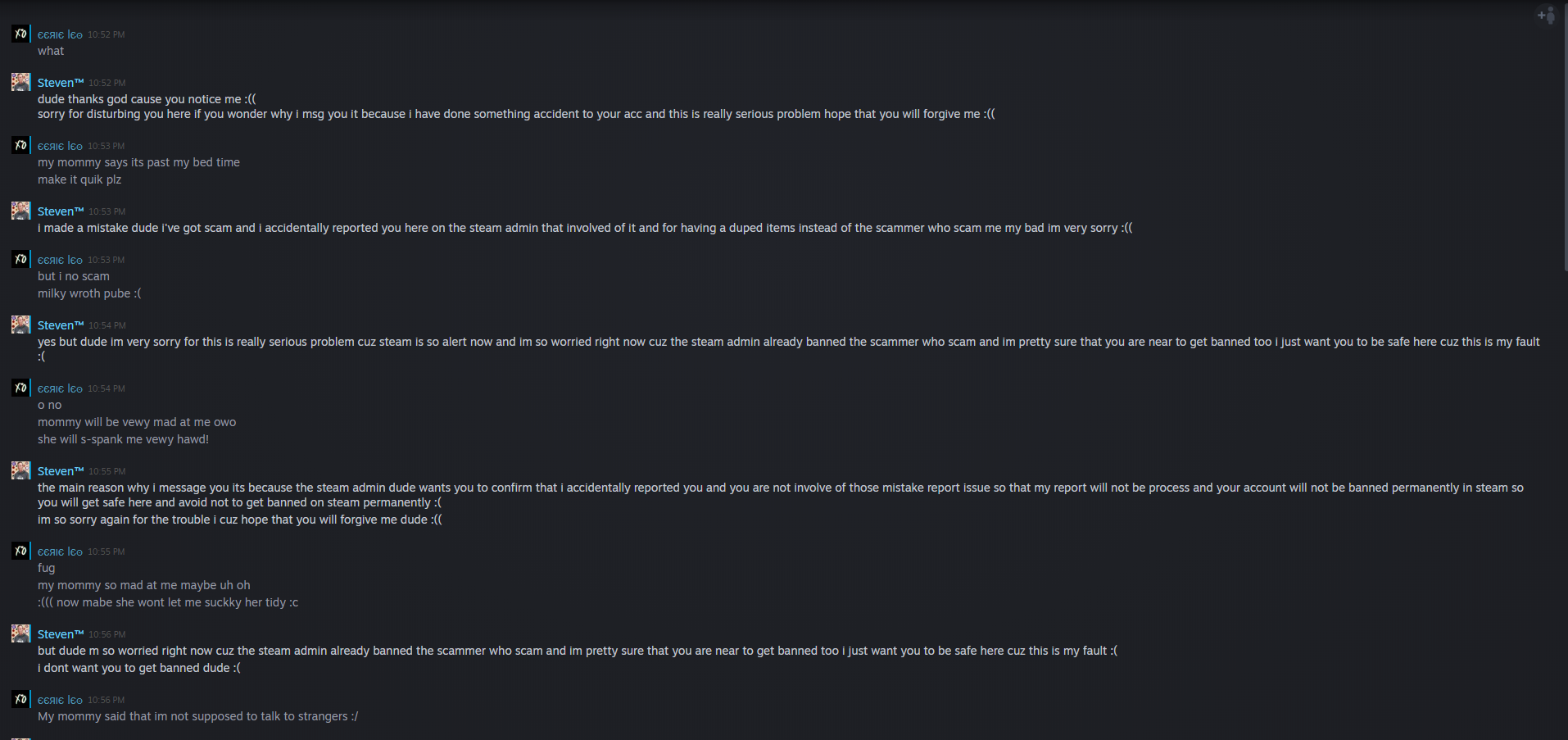Click the username above the "what" message
1568x740 pixels.
(60, 34)
